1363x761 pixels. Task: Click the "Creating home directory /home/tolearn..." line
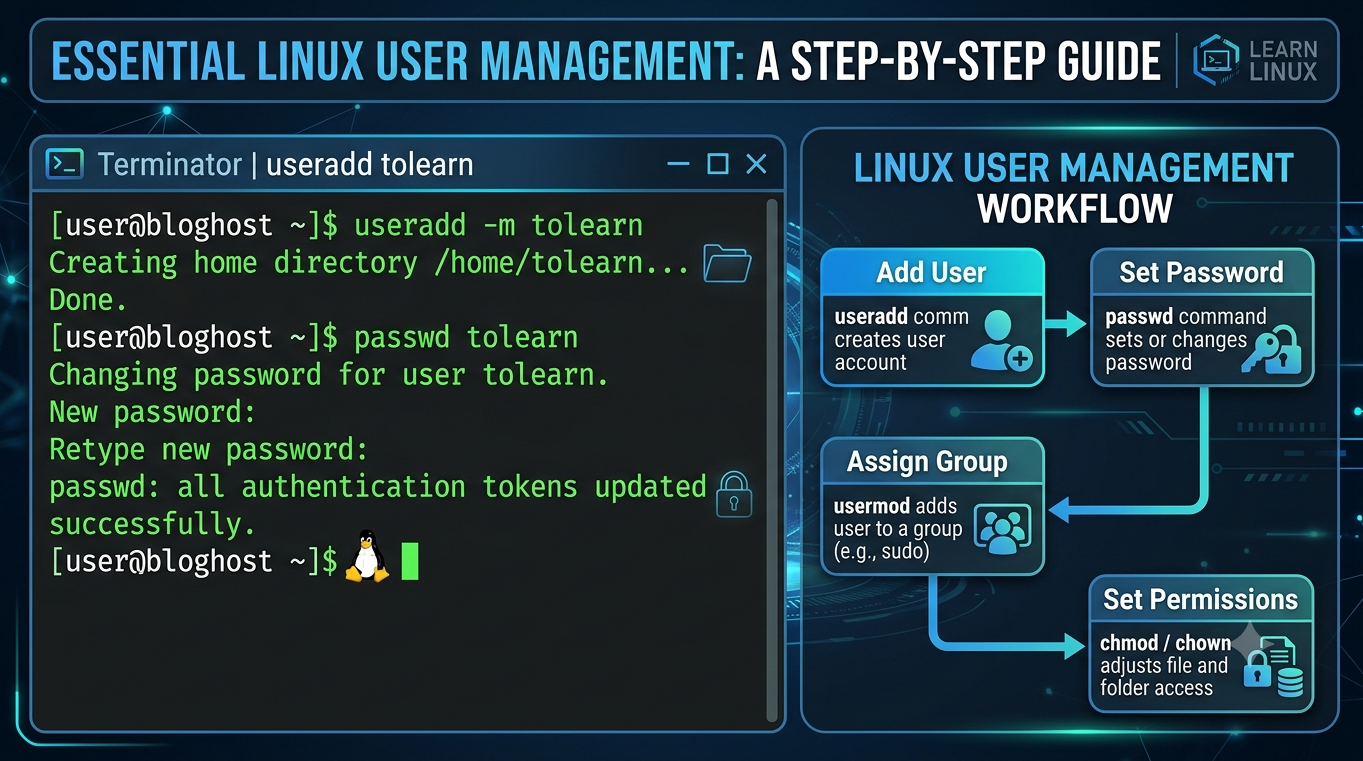(370, 263)
